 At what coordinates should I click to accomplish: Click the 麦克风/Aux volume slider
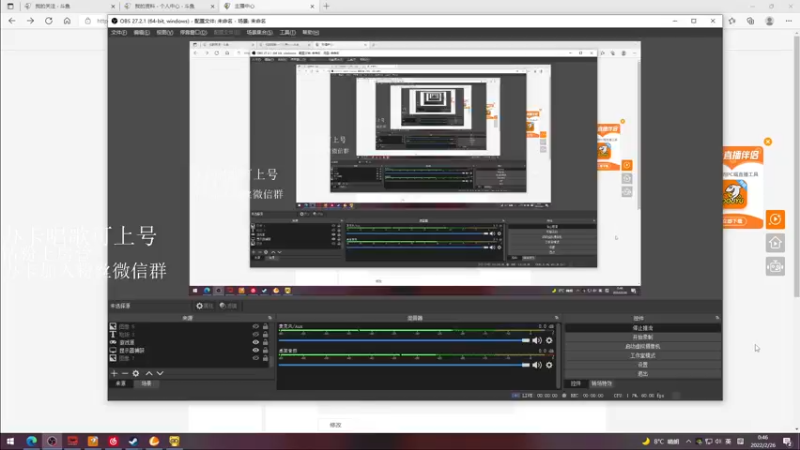point(404,340)
